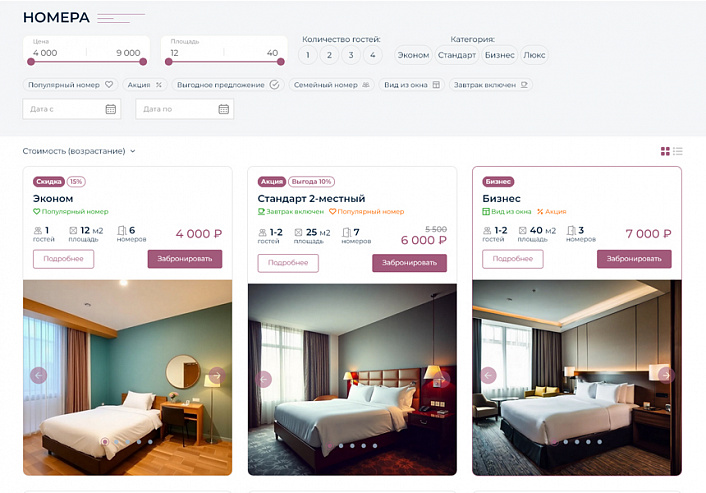The height and width of the screenshot is (493, 706).
Task: Toggle 'Завтрак включен' filter chip
Action: pos(490,85)
